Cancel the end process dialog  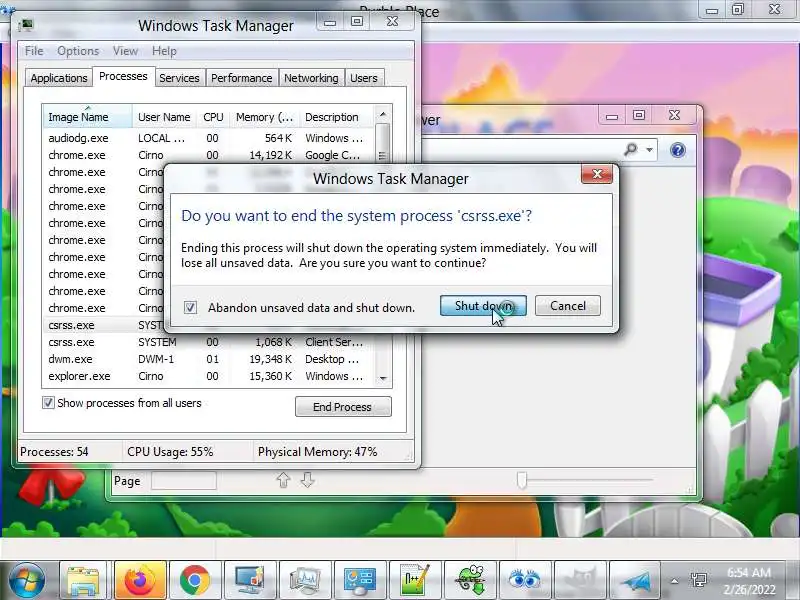tap(567, 306)
